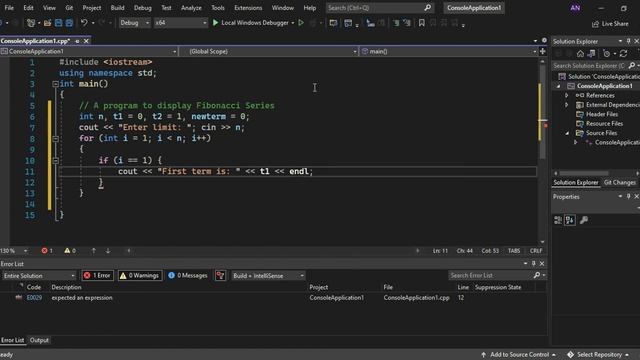Toggle the 0 Warnings filter button
The width and height of the screenshot is (640, 360).
[x=140, y=276]
